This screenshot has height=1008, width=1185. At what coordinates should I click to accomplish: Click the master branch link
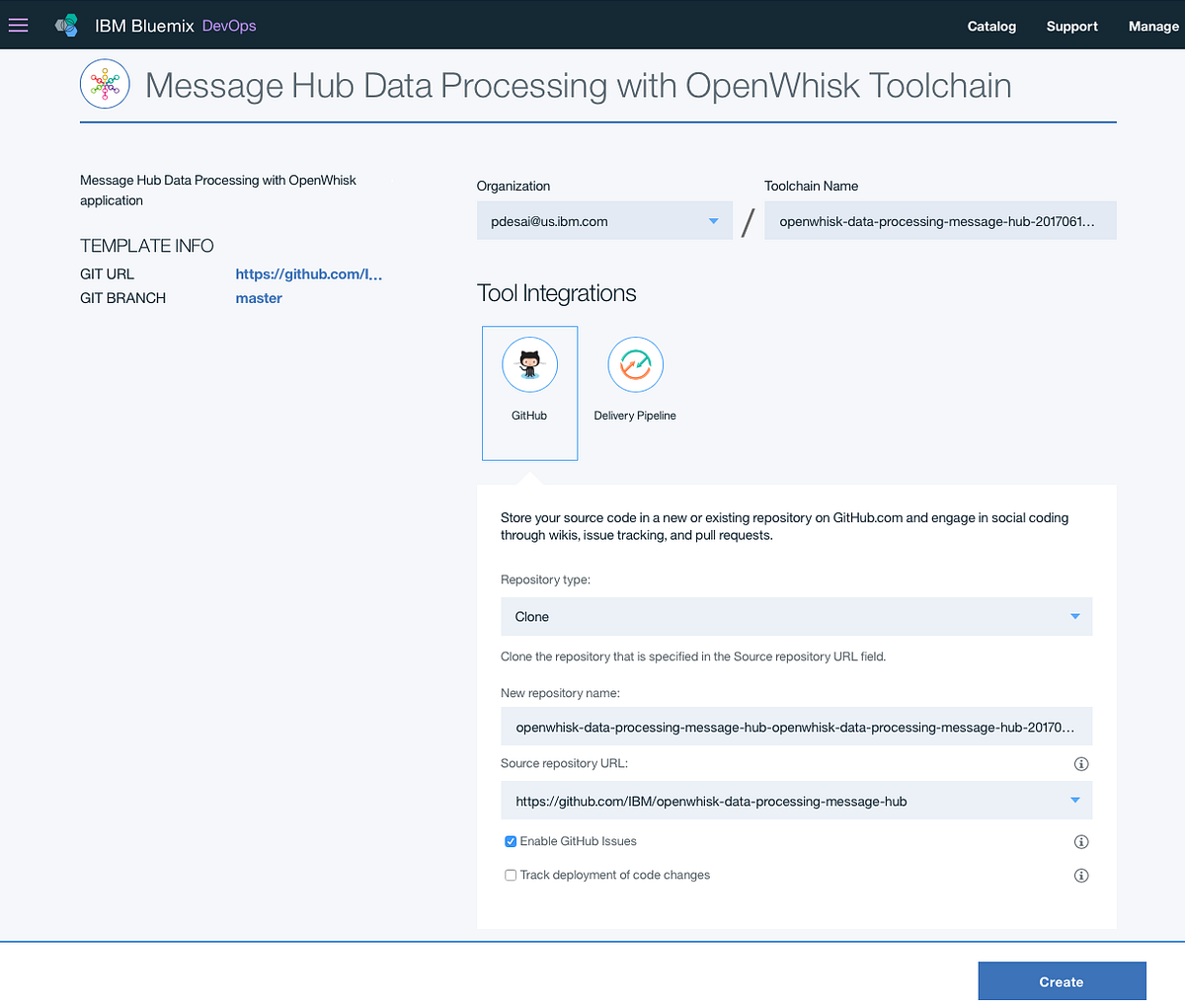point(258,297)
